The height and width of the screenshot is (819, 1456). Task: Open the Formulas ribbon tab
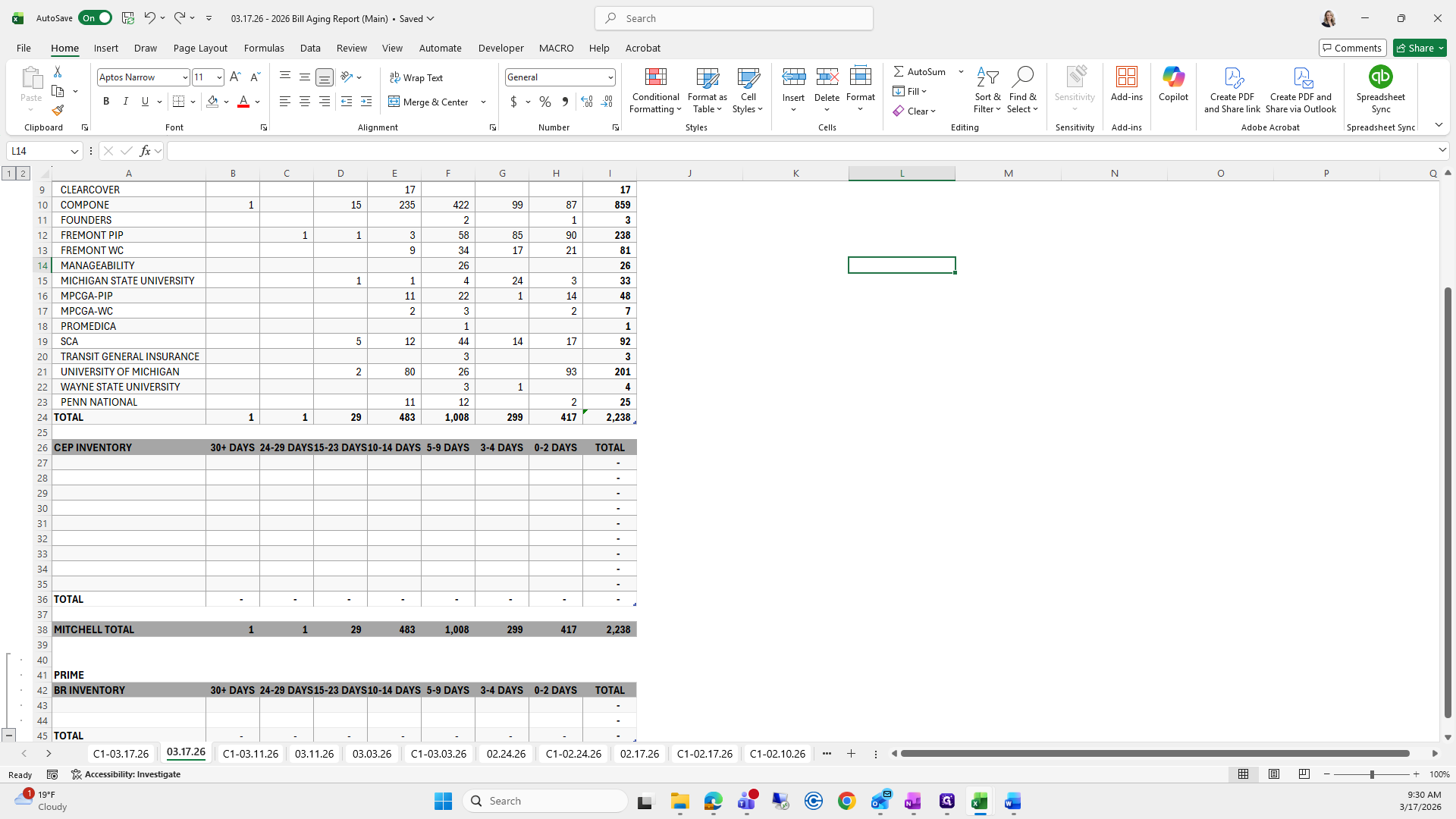point(264,48)
